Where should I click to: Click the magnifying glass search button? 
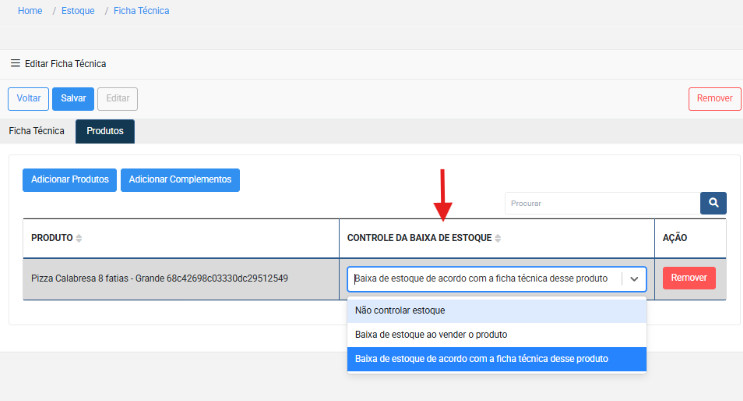(713, 203)
